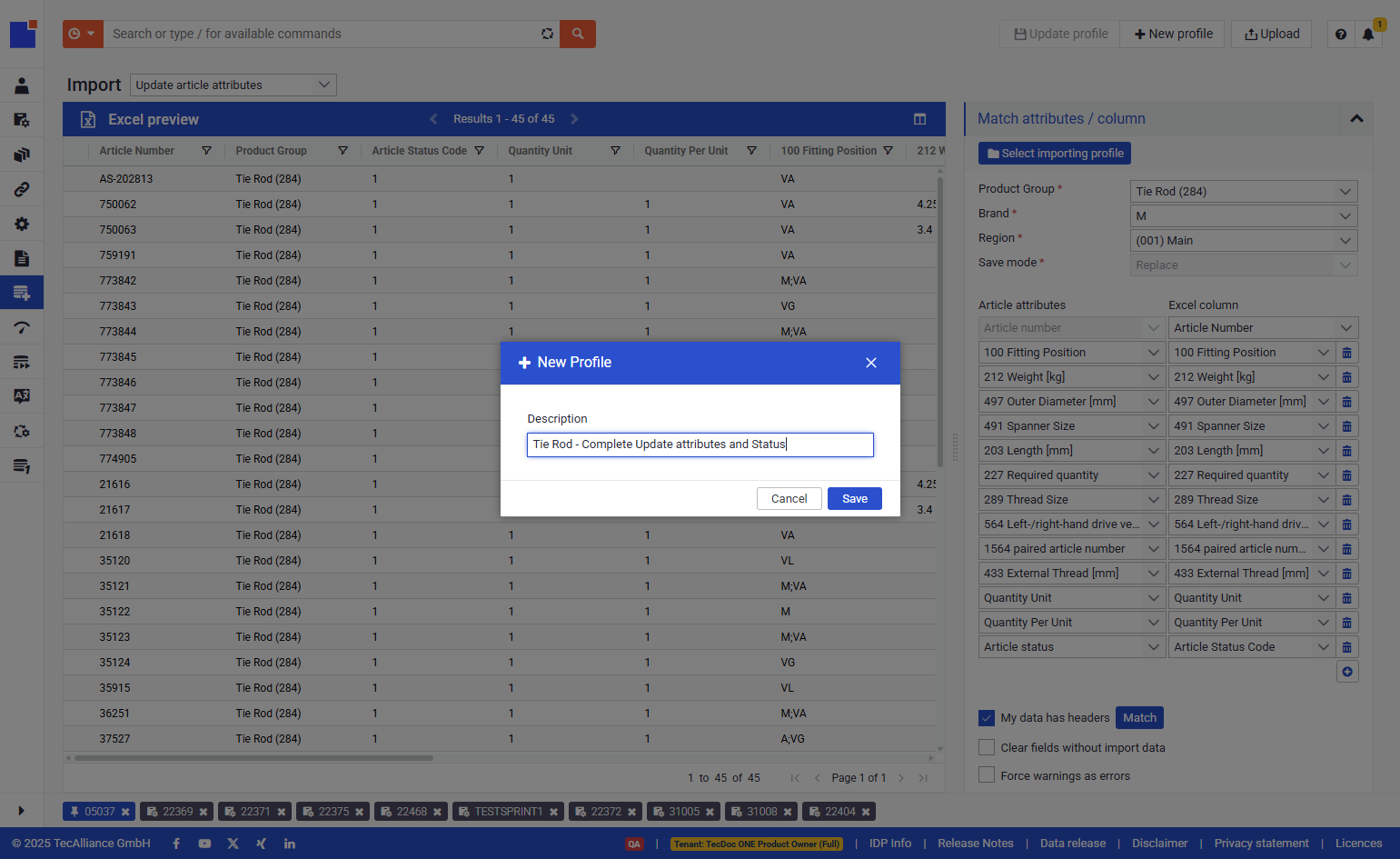Open the Brand dropdown
The width and height of the screenshot is (1400, 859).
1244,215
